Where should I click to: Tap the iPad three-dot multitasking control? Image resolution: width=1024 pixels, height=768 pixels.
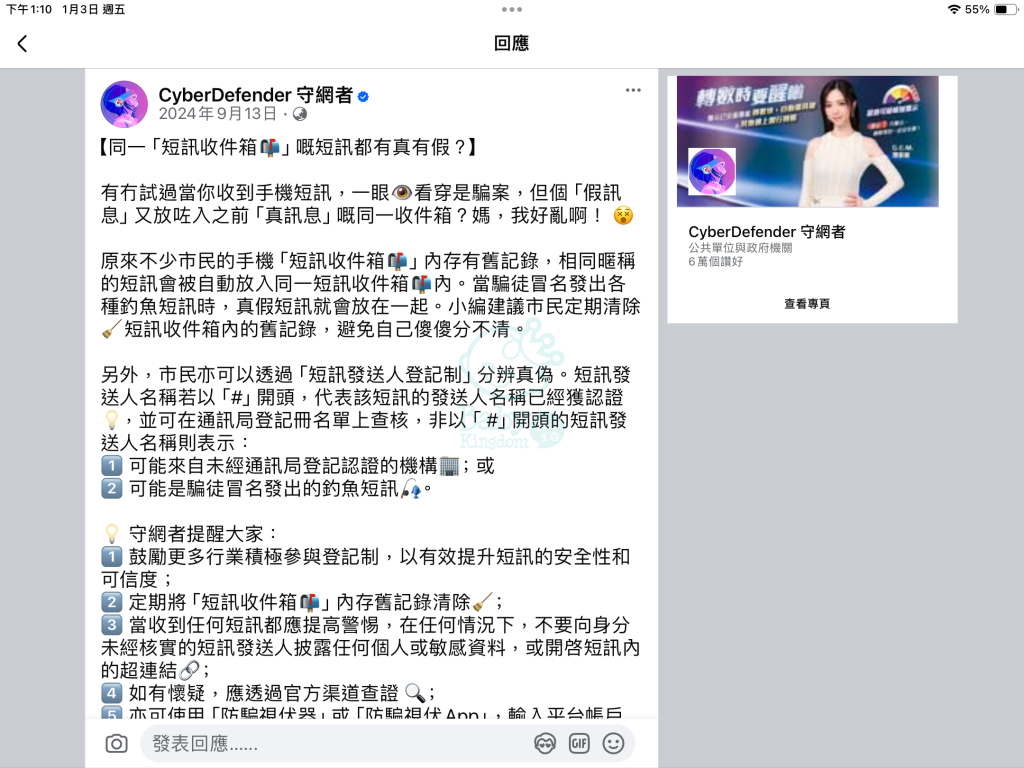tap(512, 9)
